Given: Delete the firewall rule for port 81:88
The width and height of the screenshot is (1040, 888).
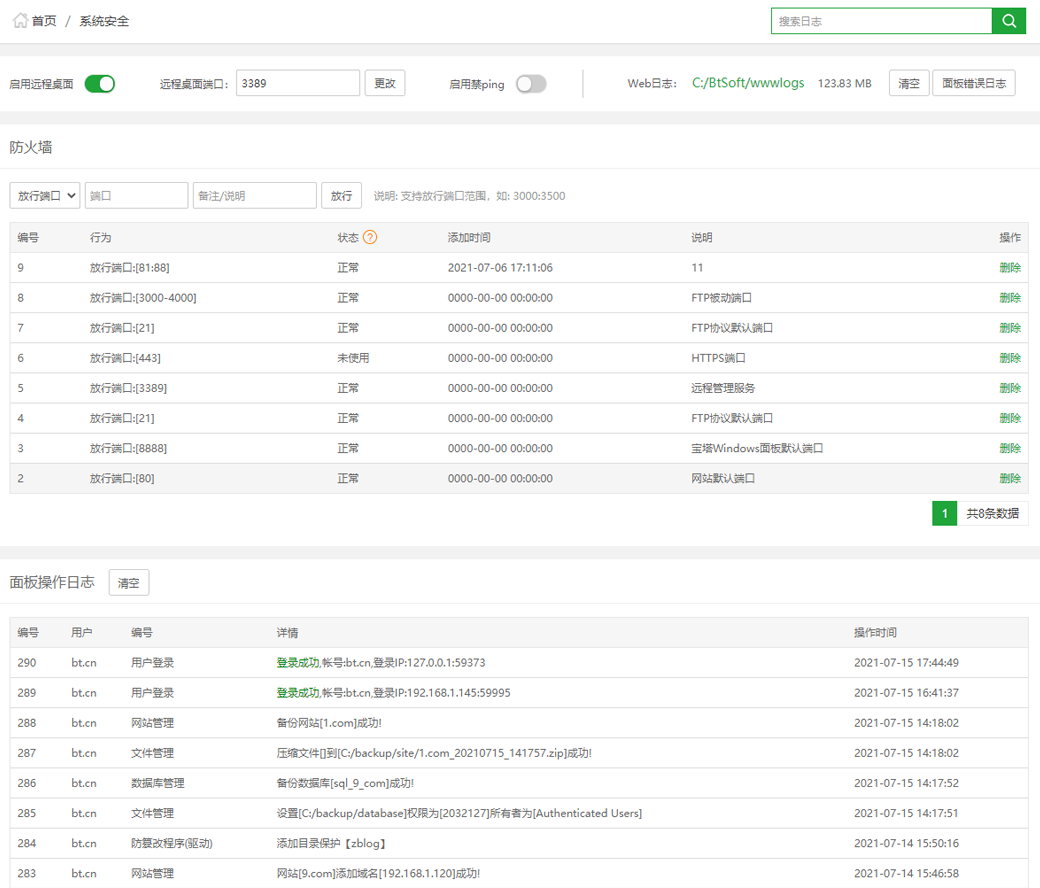Looking at the screenshot, I should (1009, 268).
